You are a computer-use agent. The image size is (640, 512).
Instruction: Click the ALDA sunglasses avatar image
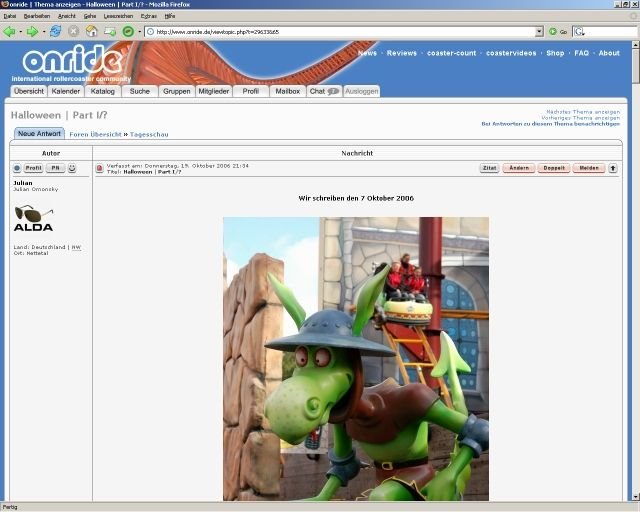click(x=34, y=218)
